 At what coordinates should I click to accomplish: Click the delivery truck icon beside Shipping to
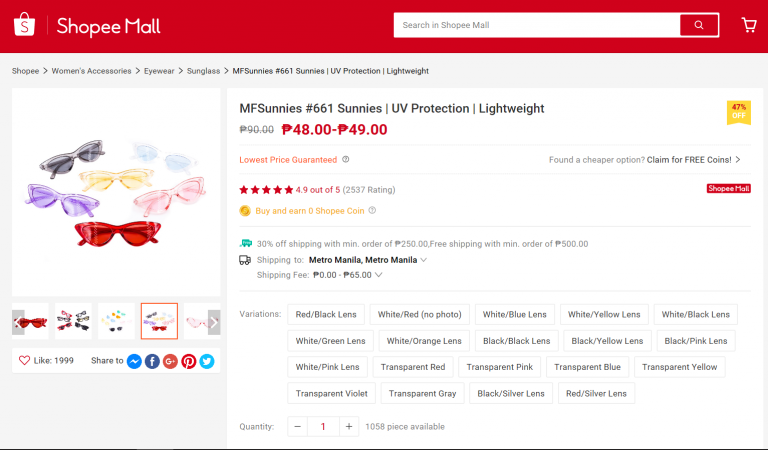coord(245,260)
